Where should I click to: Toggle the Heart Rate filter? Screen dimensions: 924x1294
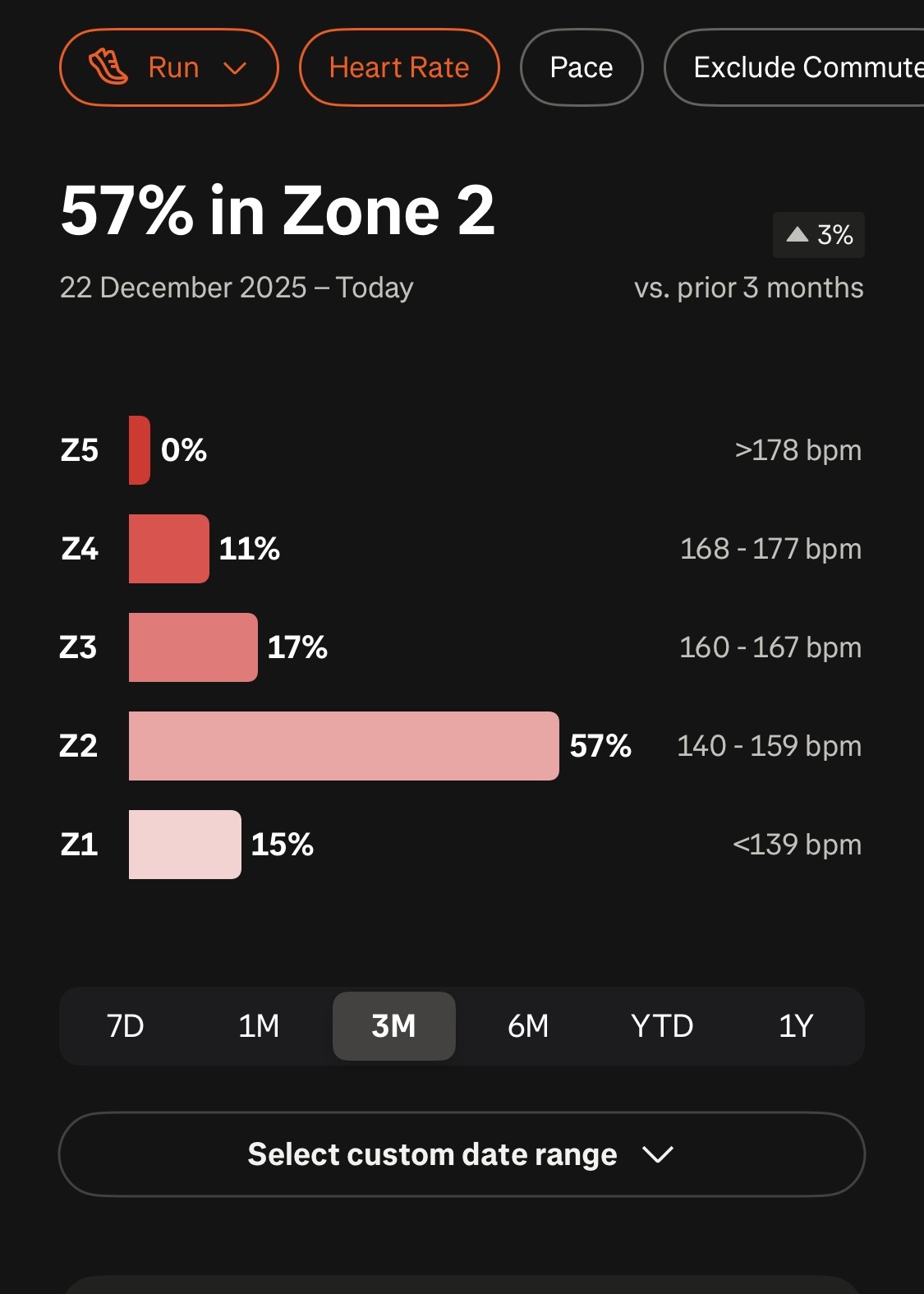tap(399, 67)
